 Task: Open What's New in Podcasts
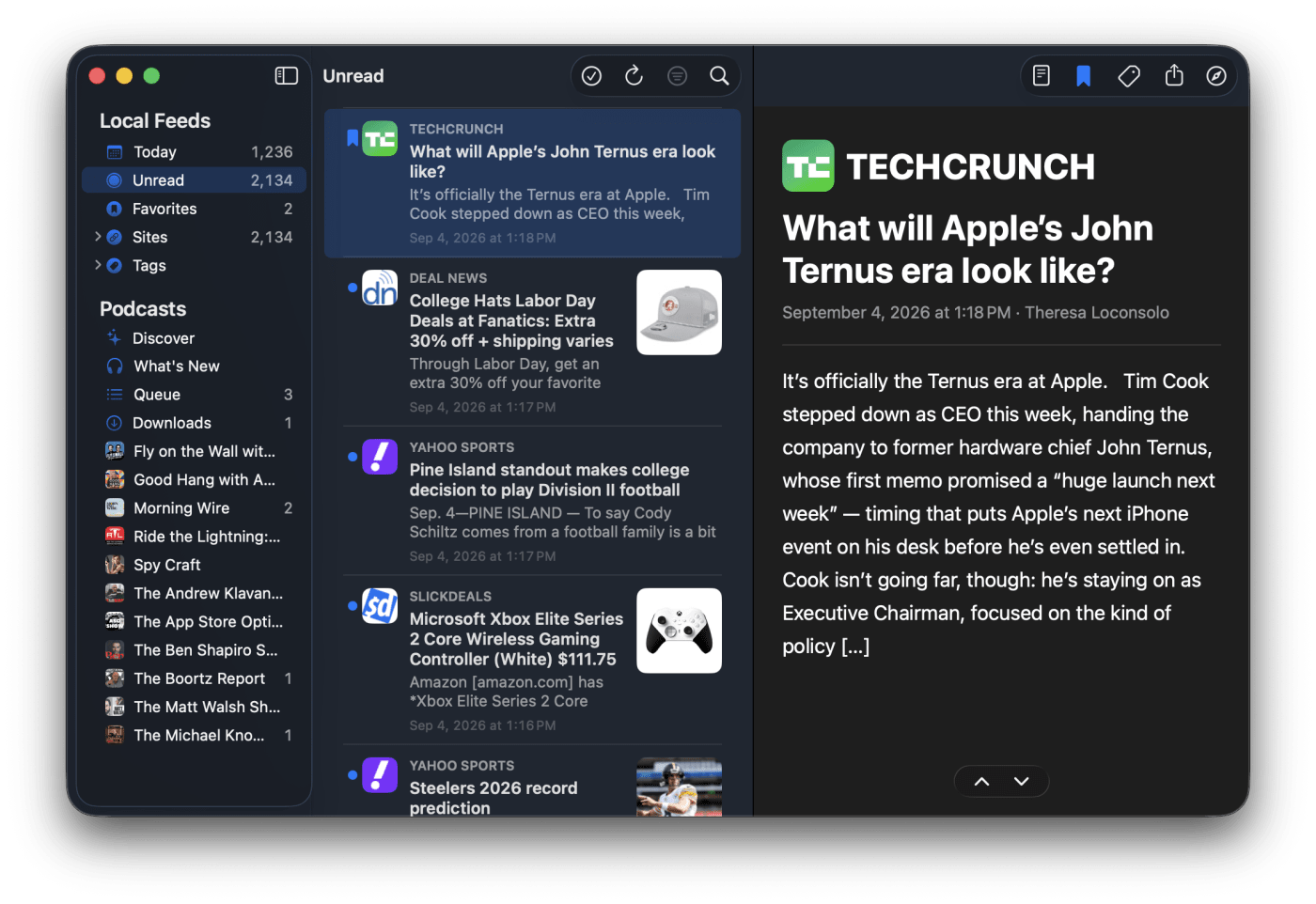pos(195,366)
